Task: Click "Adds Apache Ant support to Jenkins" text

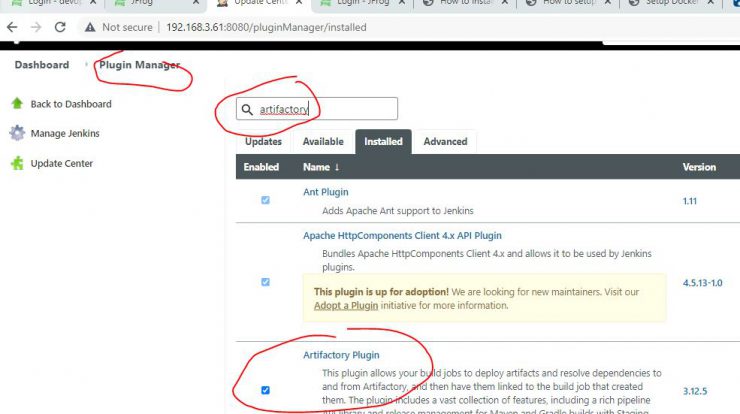Action: tap(398, 211)
